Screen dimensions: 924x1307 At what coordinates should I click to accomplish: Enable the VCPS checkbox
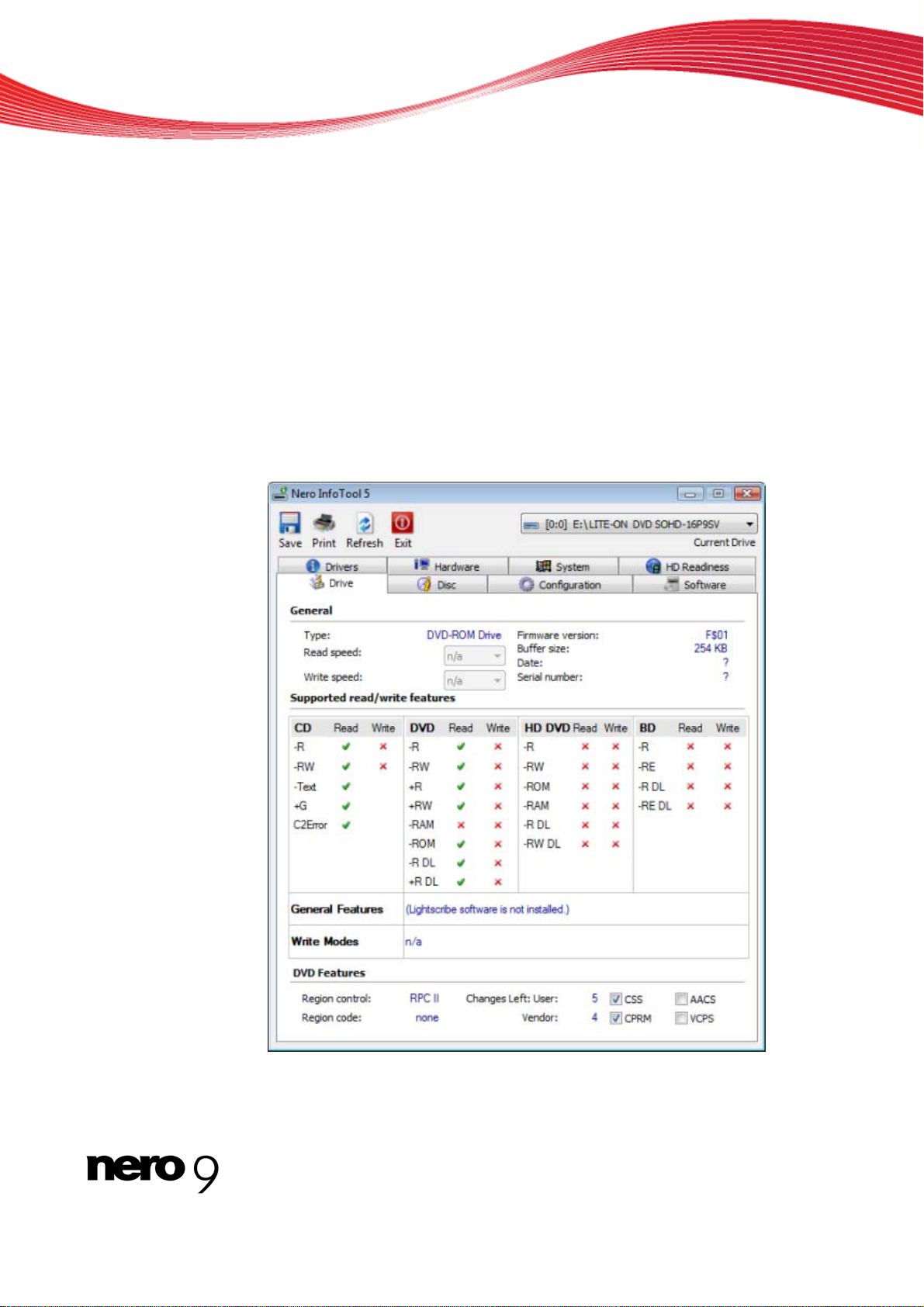[x=681, y=1018]
